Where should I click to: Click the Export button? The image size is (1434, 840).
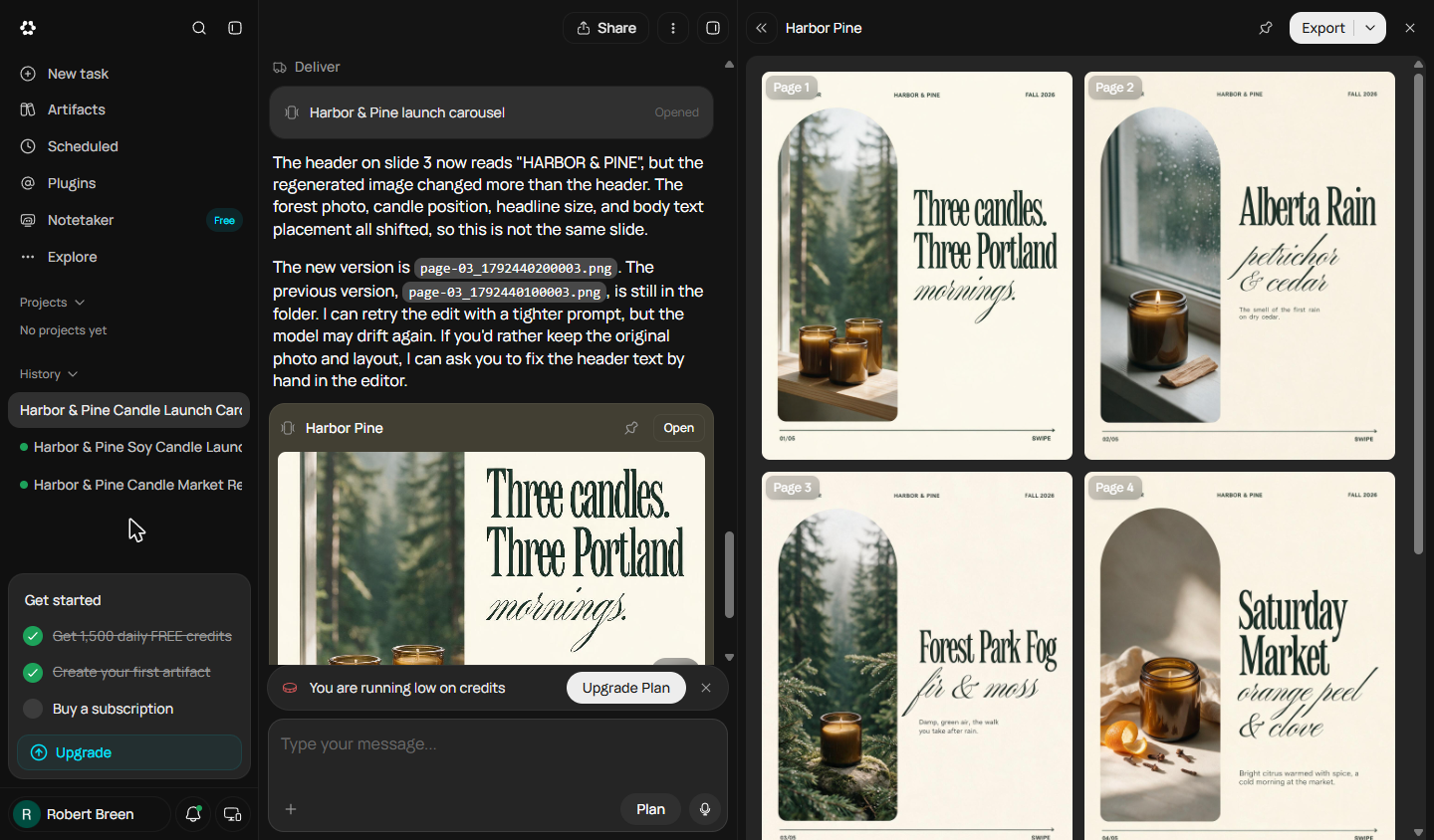tap(1322, 28)
